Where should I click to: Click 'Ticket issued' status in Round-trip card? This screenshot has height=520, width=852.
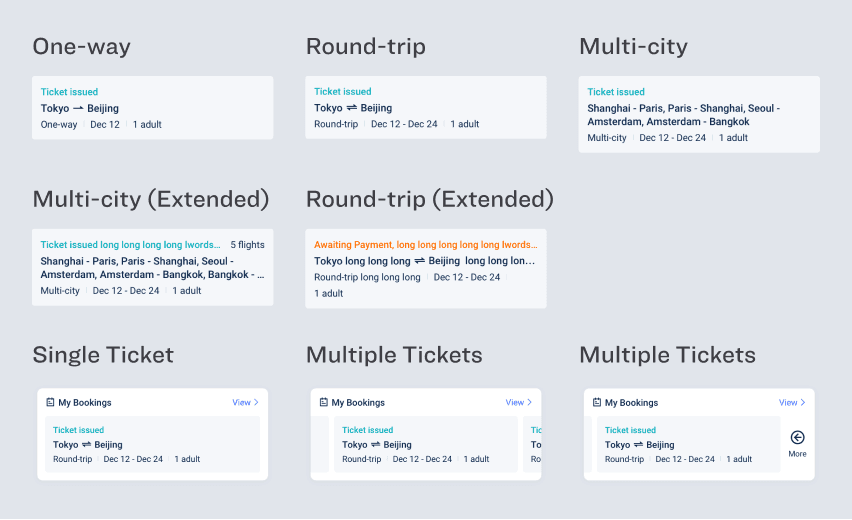342,92
